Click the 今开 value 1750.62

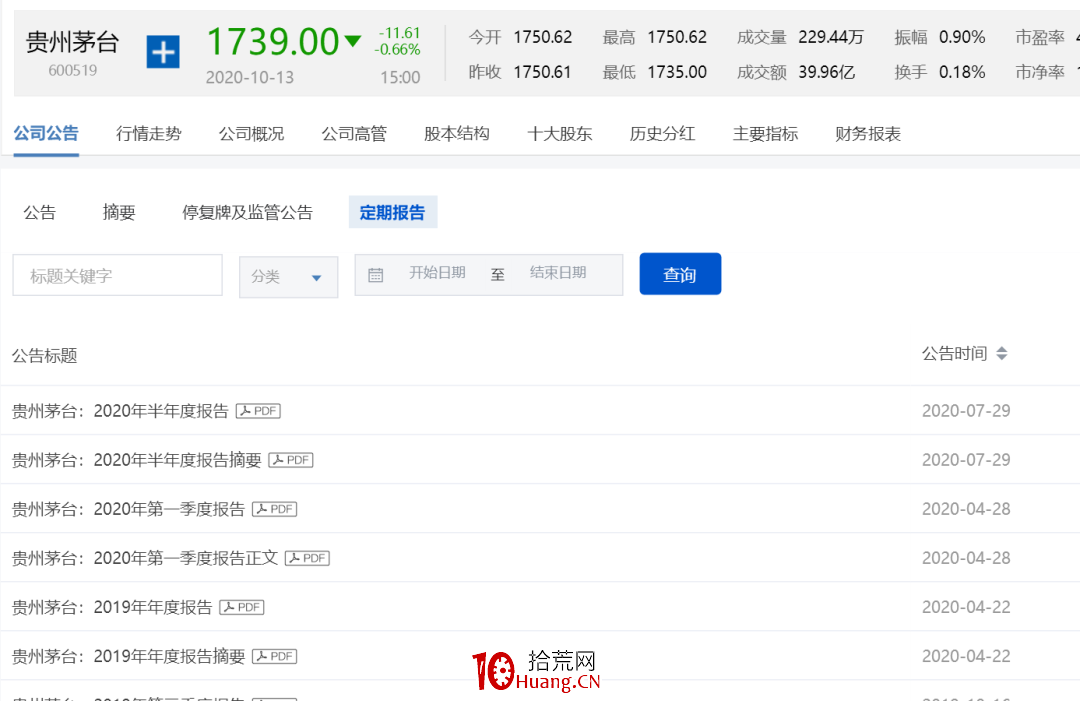click(543, 37)
